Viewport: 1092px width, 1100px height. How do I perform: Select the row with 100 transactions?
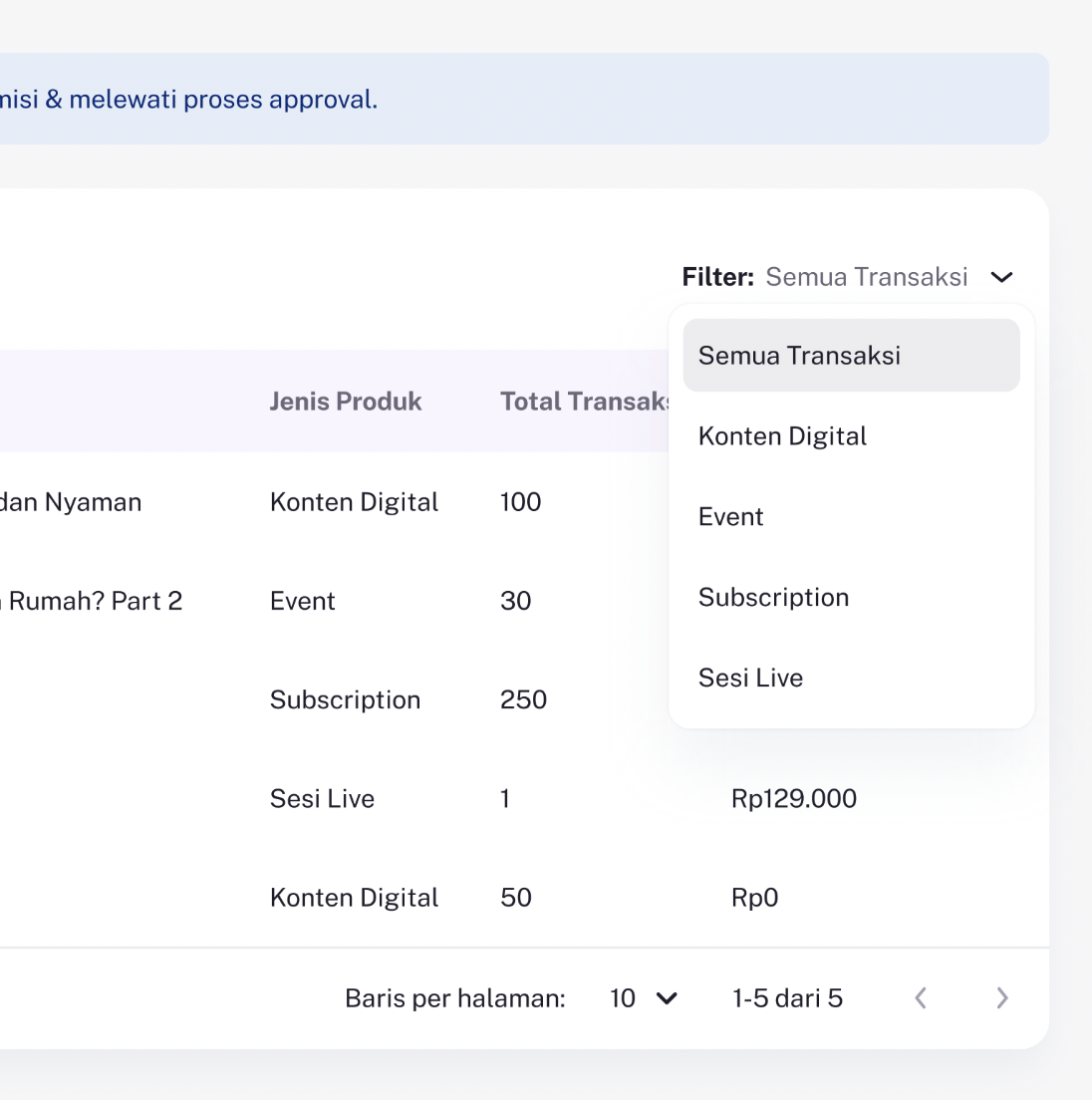(x=520, y=502)
